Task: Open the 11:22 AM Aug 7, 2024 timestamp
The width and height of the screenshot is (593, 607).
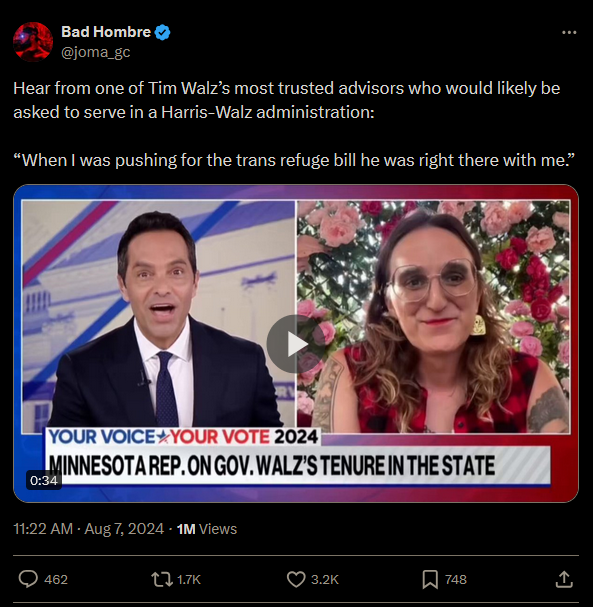Action: point(89,529)
